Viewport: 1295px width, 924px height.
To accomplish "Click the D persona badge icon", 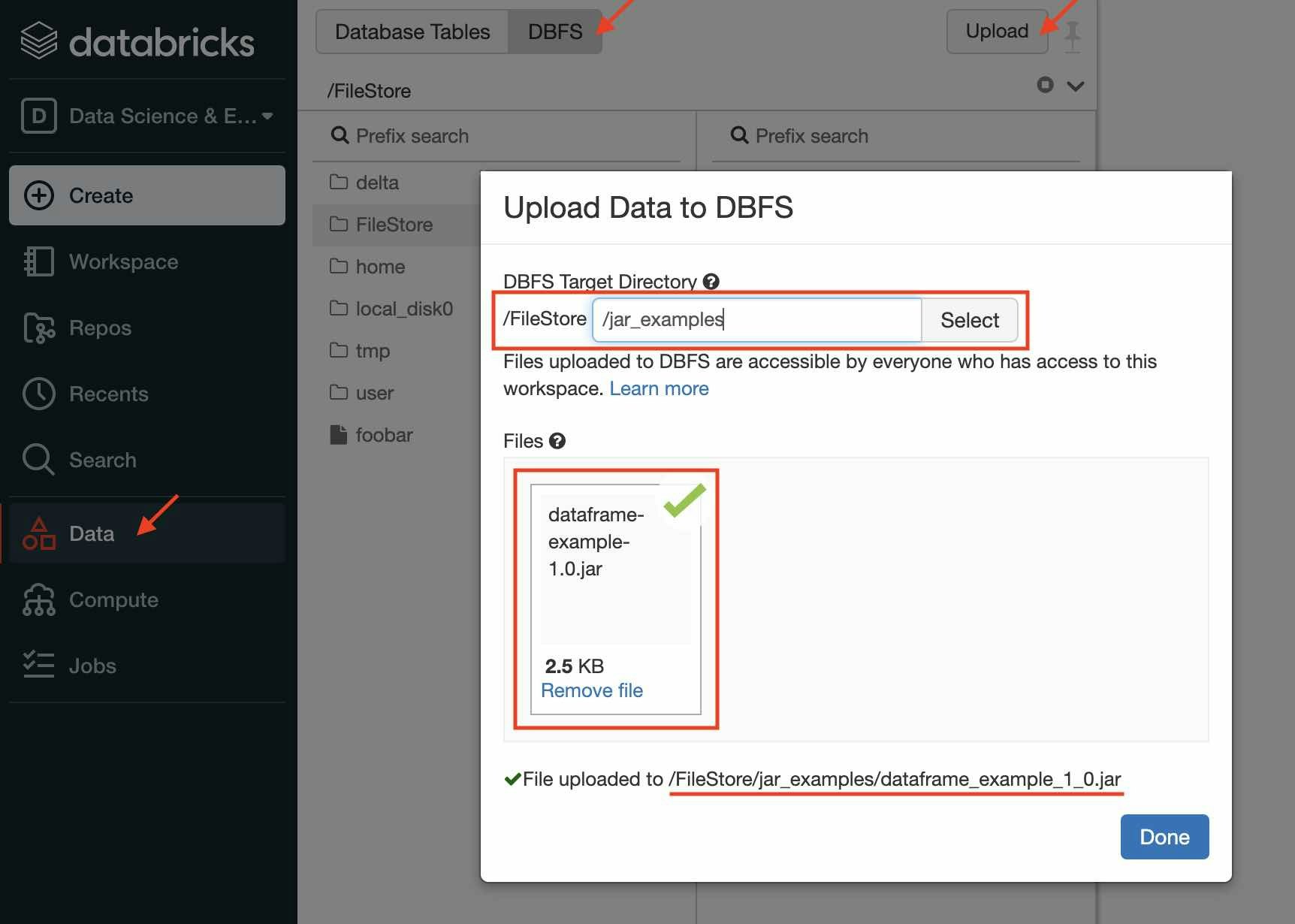I will tap(39, 116).
